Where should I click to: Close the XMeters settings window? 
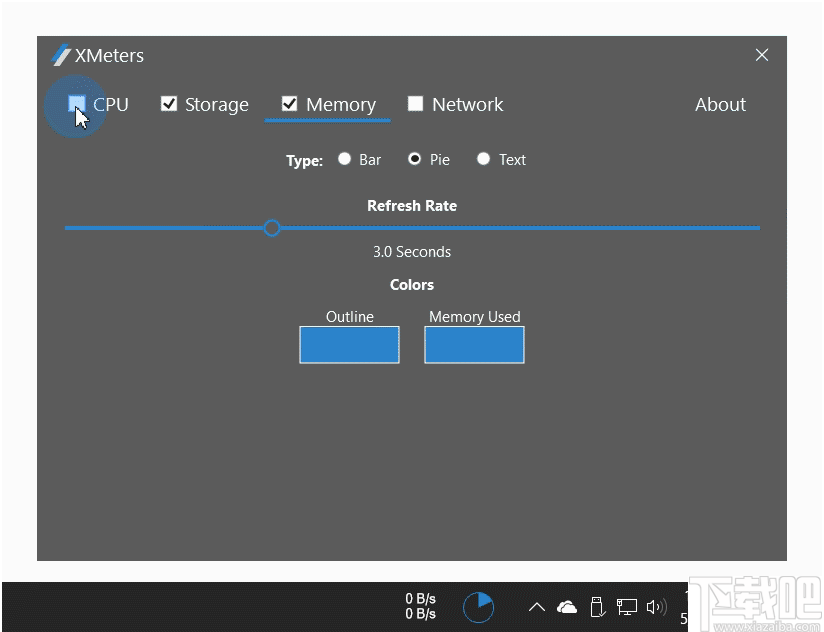[x=762, y=55]
